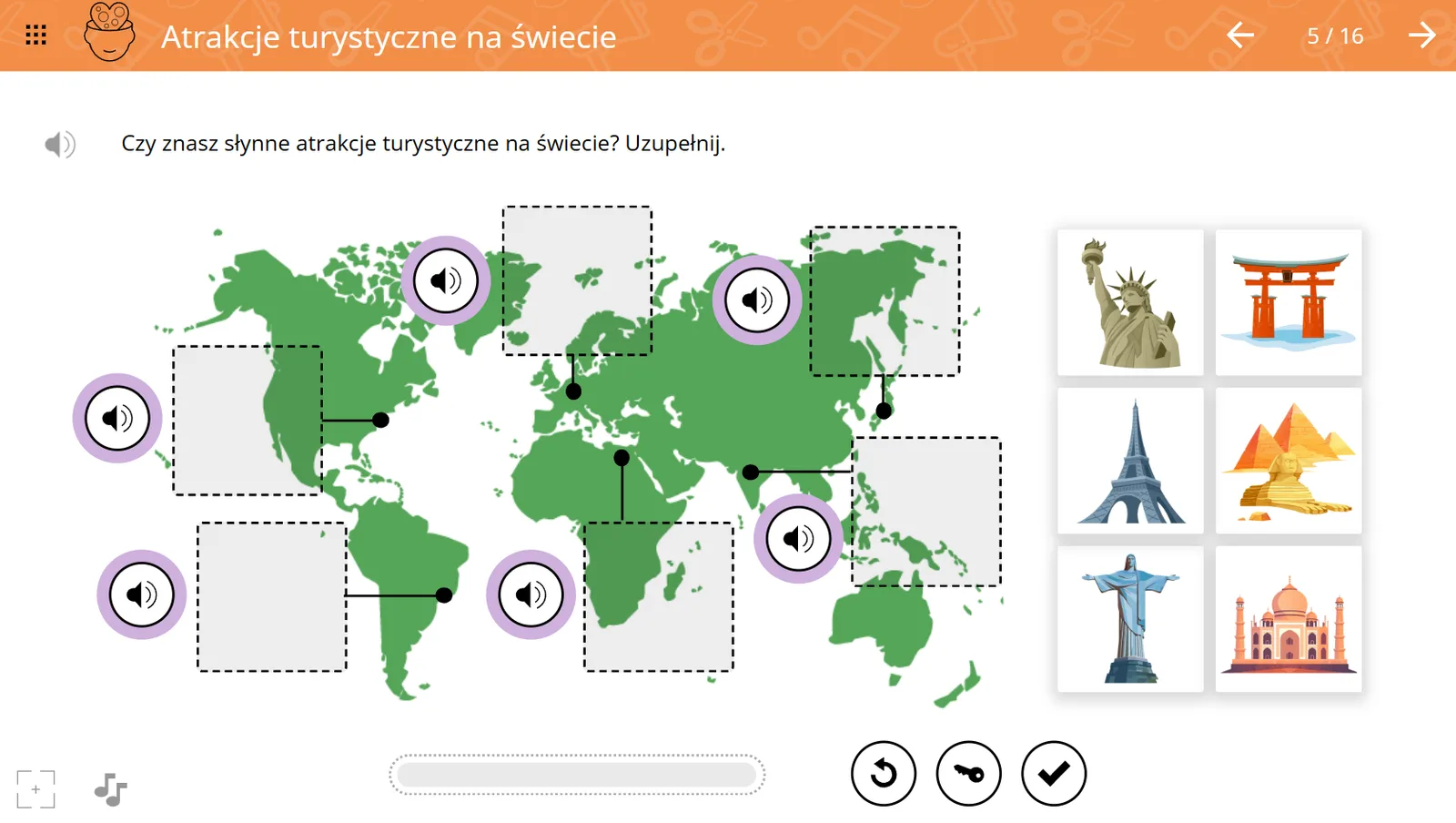Go to next exercise arrow

click(1421, 36)
